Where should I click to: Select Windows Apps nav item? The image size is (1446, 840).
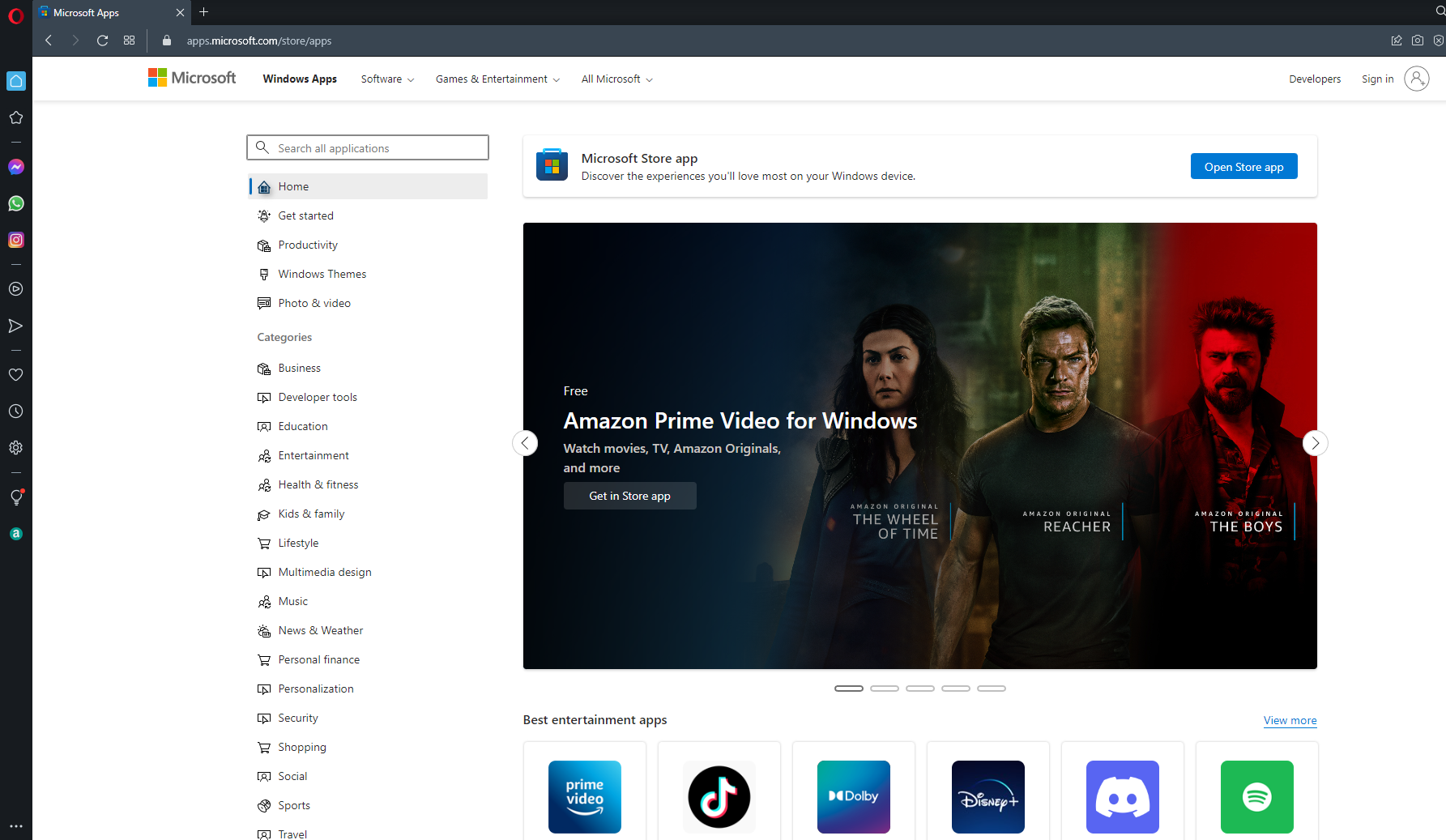click(300, 79)
